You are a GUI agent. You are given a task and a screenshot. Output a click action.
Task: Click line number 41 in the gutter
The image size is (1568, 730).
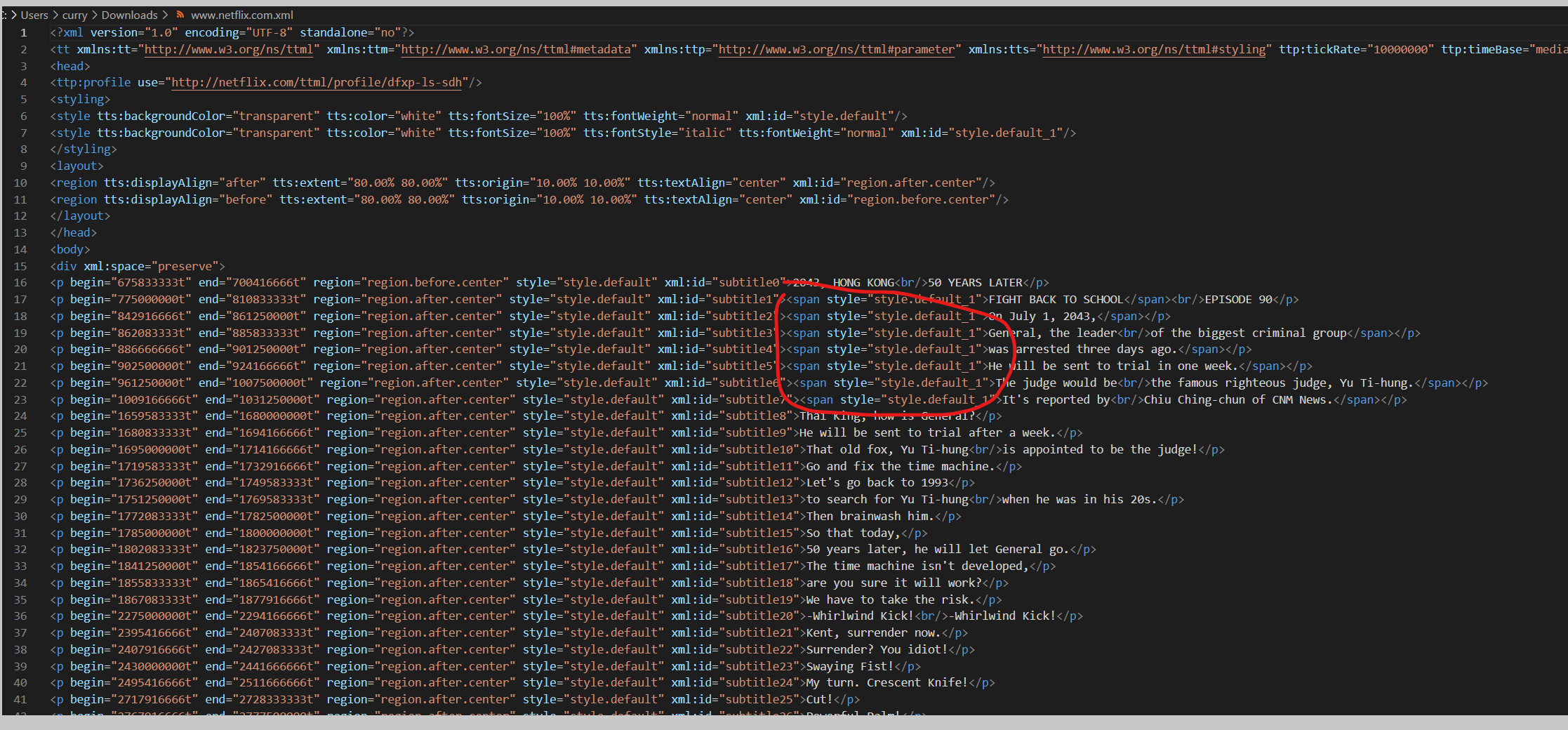pyautogui.click(x=20, y=699)
